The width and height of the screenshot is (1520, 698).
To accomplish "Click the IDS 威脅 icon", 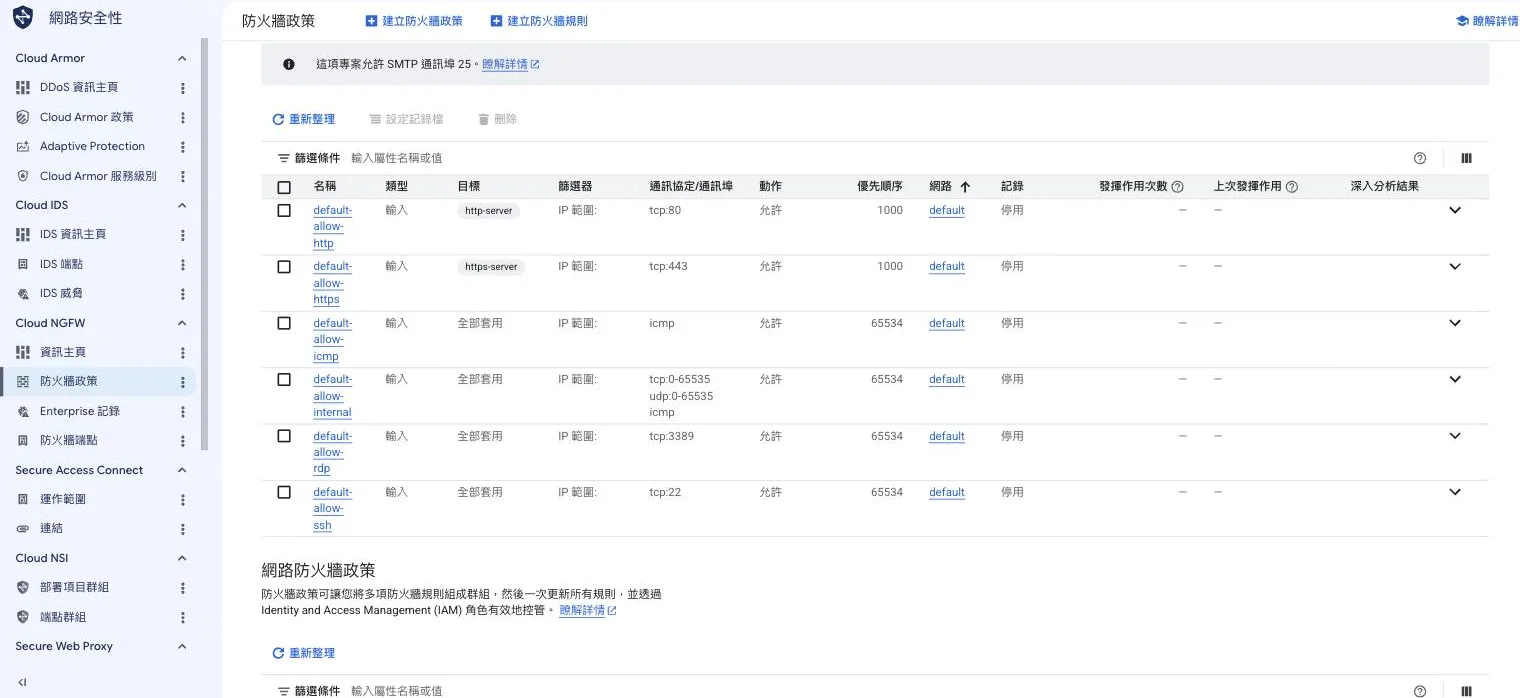I will coord(23,294).
